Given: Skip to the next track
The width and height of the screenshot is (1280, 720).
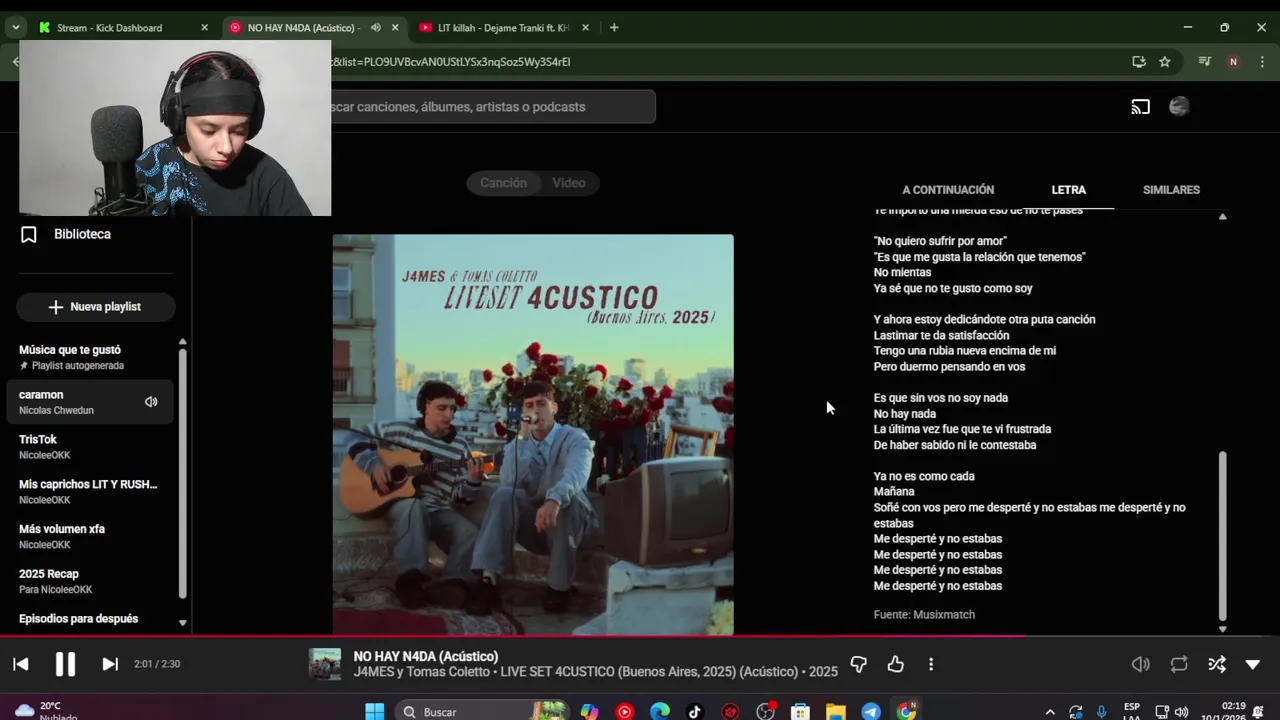Looking at the screenshot, I should coord(110,664).
